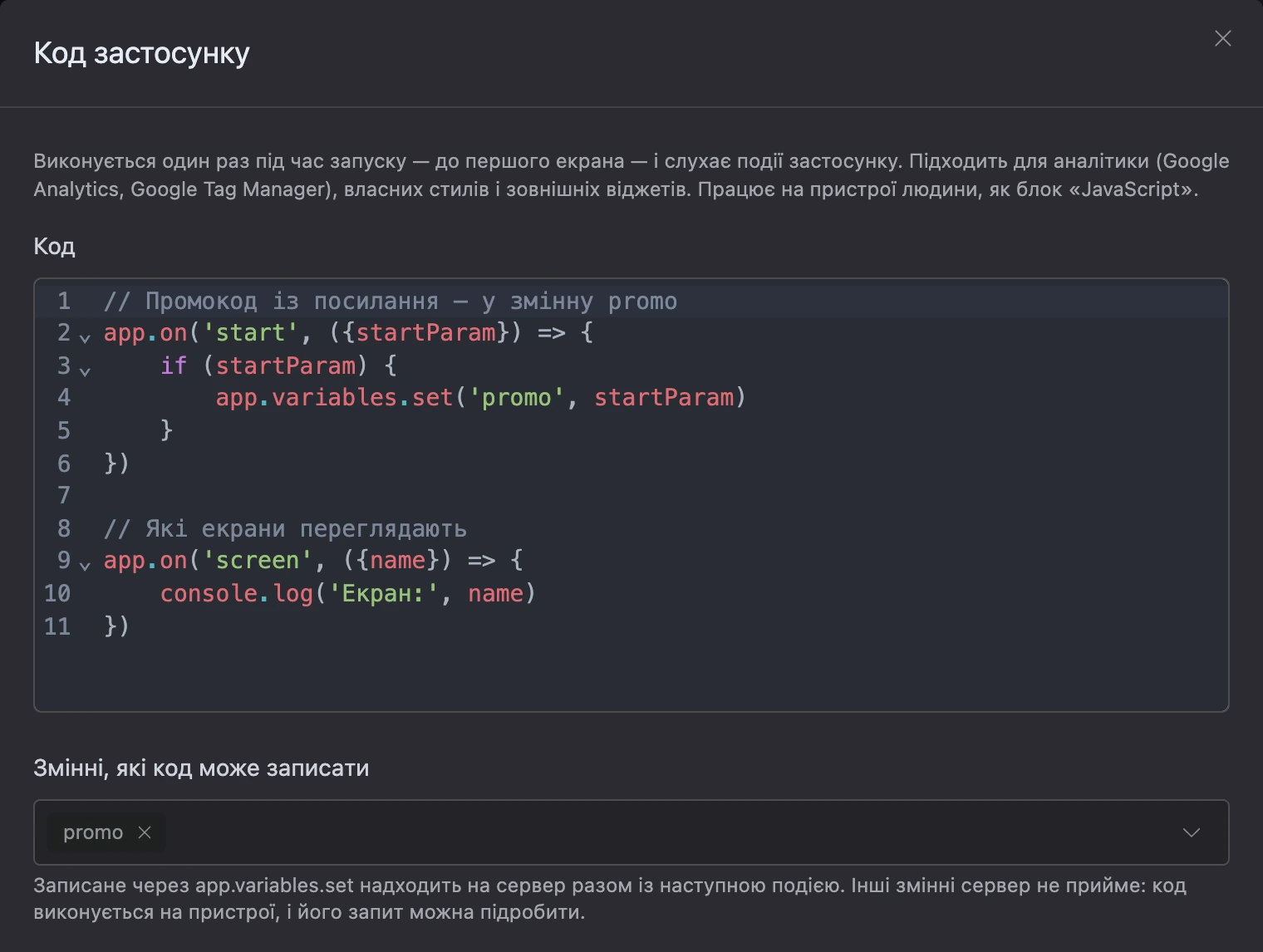The image size is (1263, 952).
Task: Click the console.log('Екран:', name) line
Action: (x=348, y=593)
